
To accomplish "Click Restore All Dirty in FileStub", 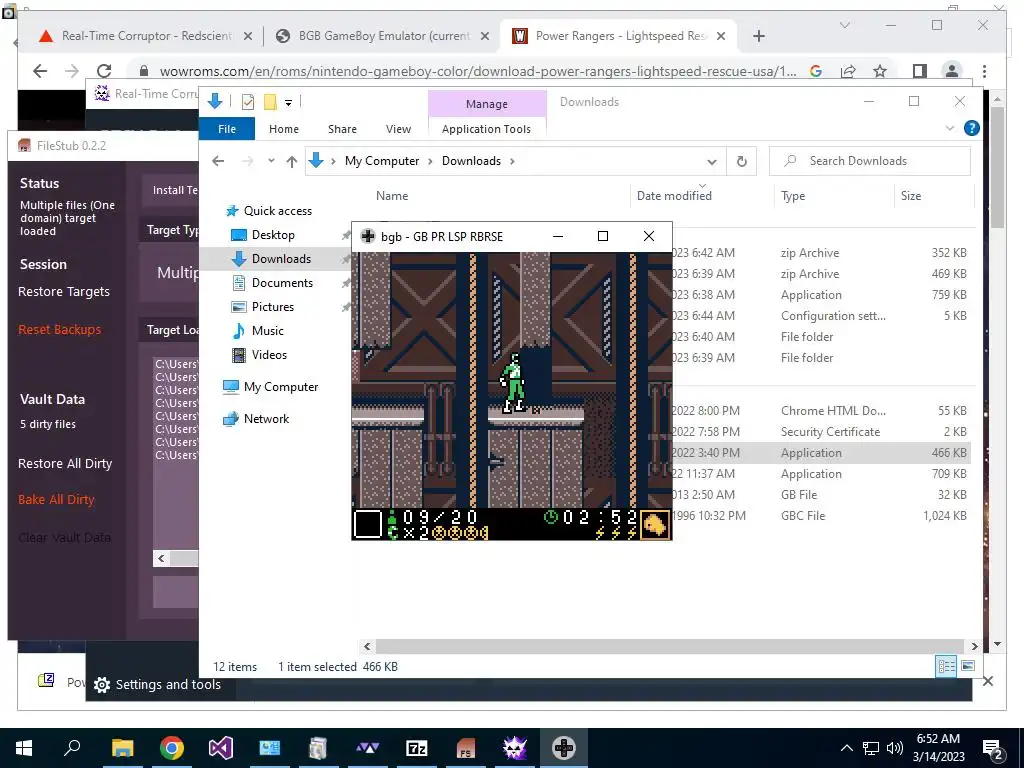I will 65,464.
